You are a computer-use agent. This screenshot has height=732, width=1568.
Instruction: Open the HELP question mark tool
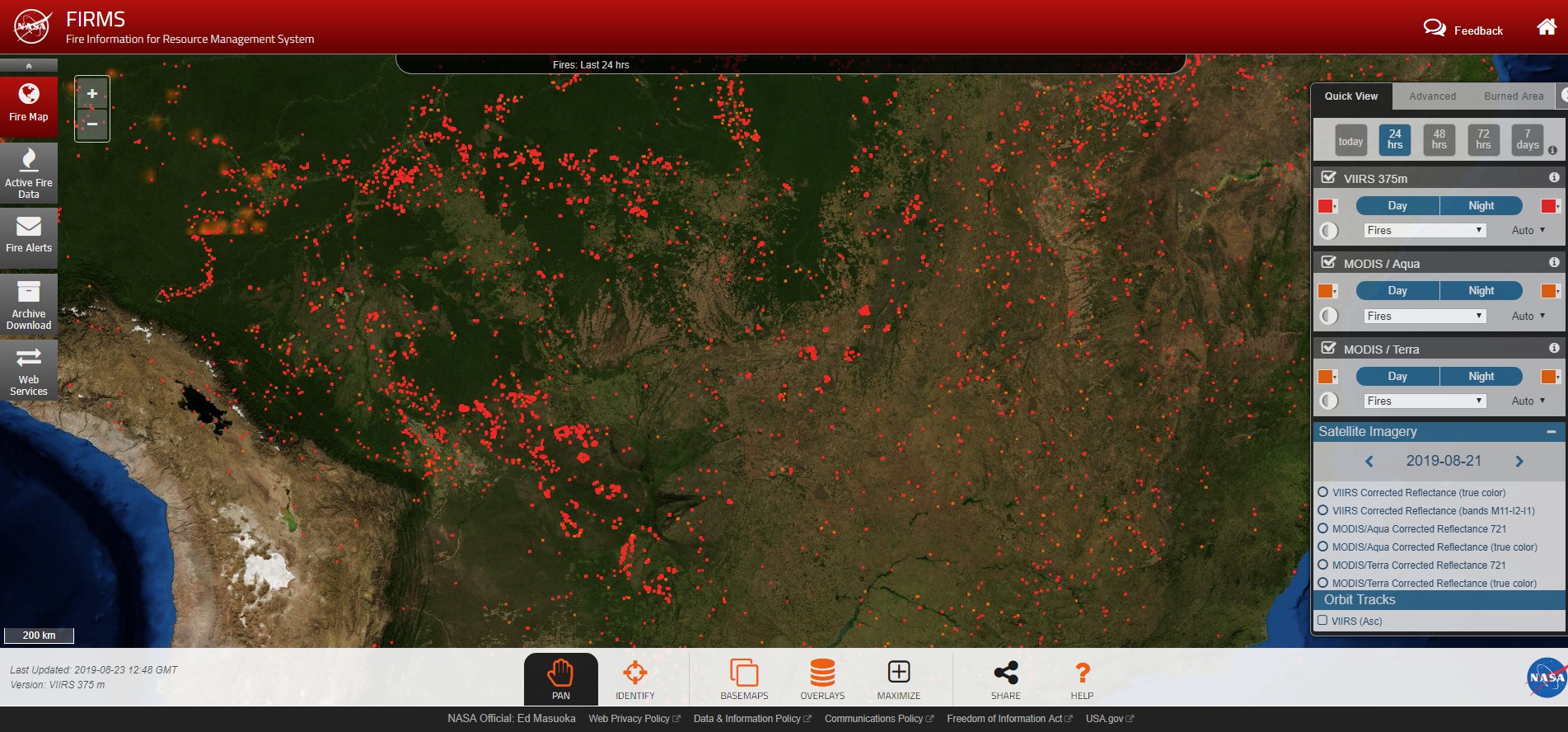tap(1083, 679)
